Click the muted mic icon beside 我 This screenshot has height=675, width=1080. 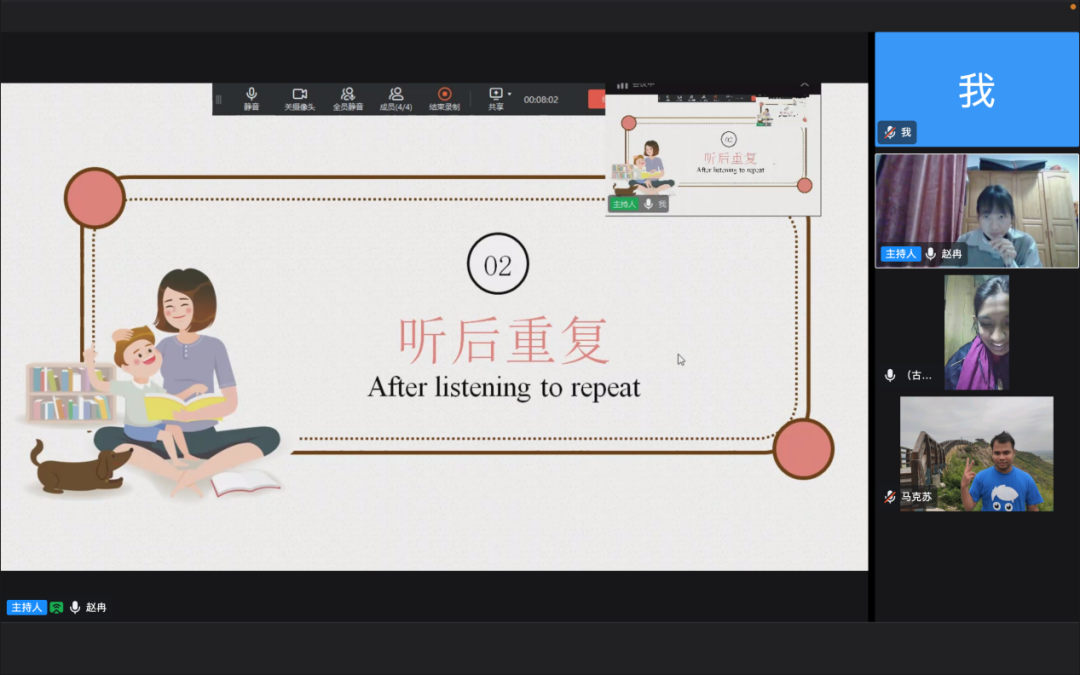[x=889, y=132]
